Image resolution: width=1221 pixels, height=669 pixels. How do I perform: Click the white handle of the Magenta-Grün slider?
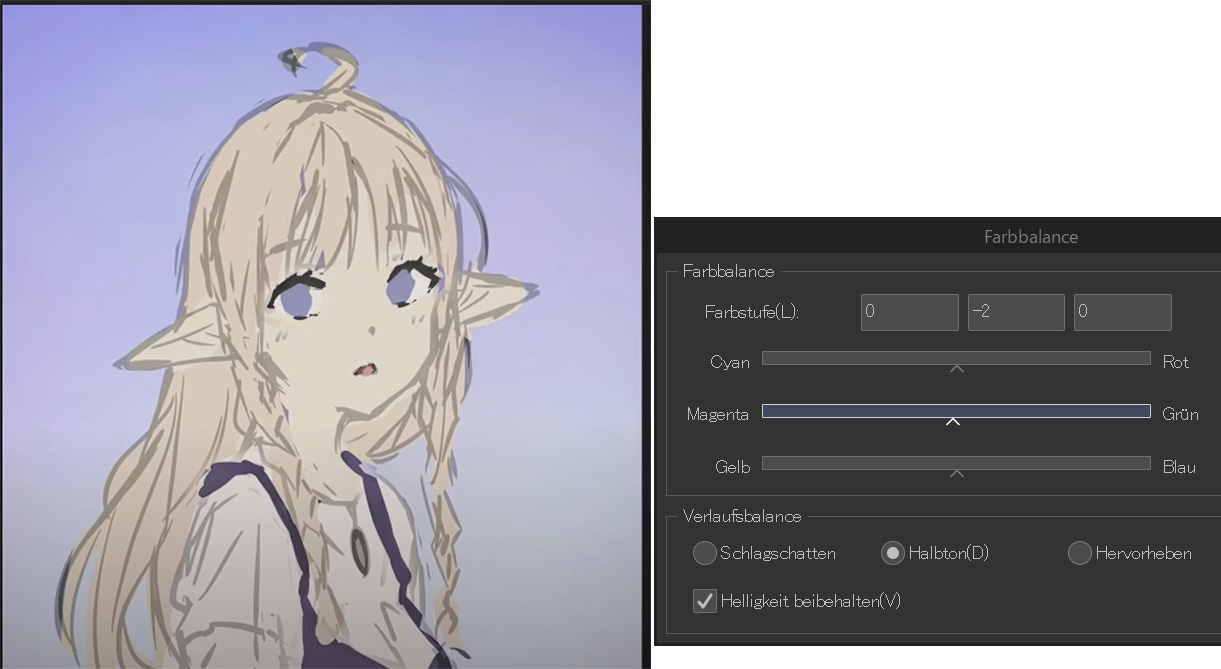pos(953,422)
